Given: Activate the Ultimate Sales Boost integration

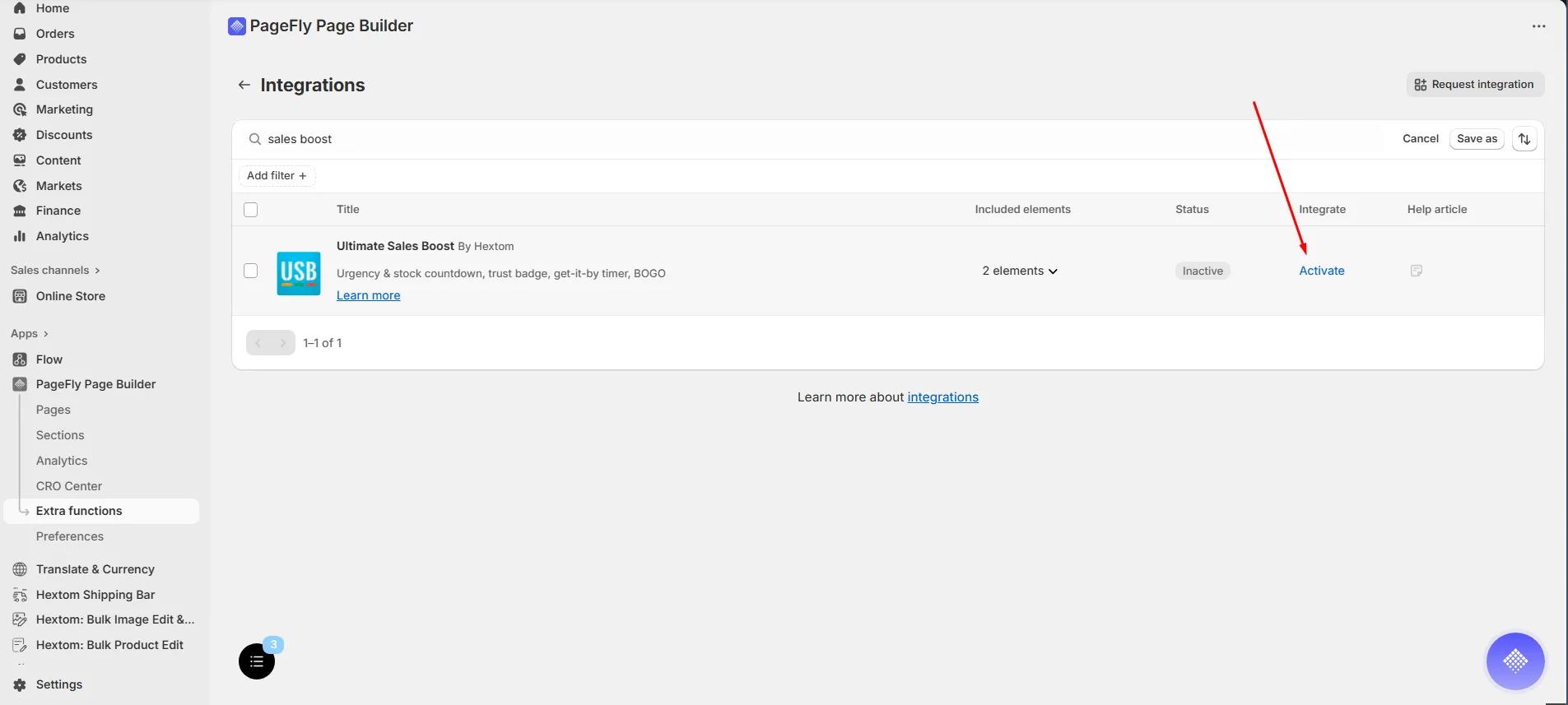Looking at the screenshot, I should pos(1322,271).
